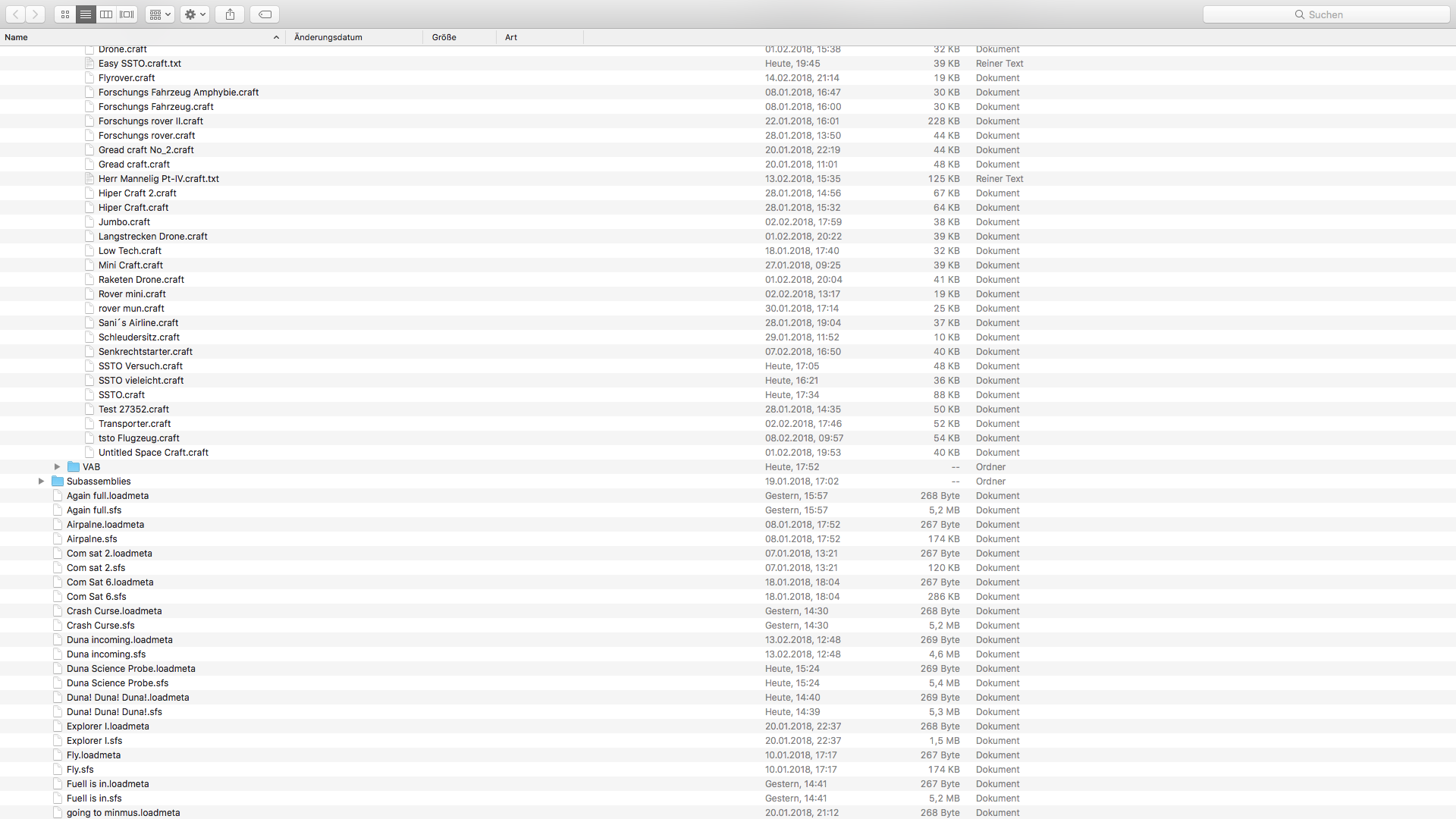Switch to column view
This screenshot has height=819, width=1456.
click(x=106, y=14)
